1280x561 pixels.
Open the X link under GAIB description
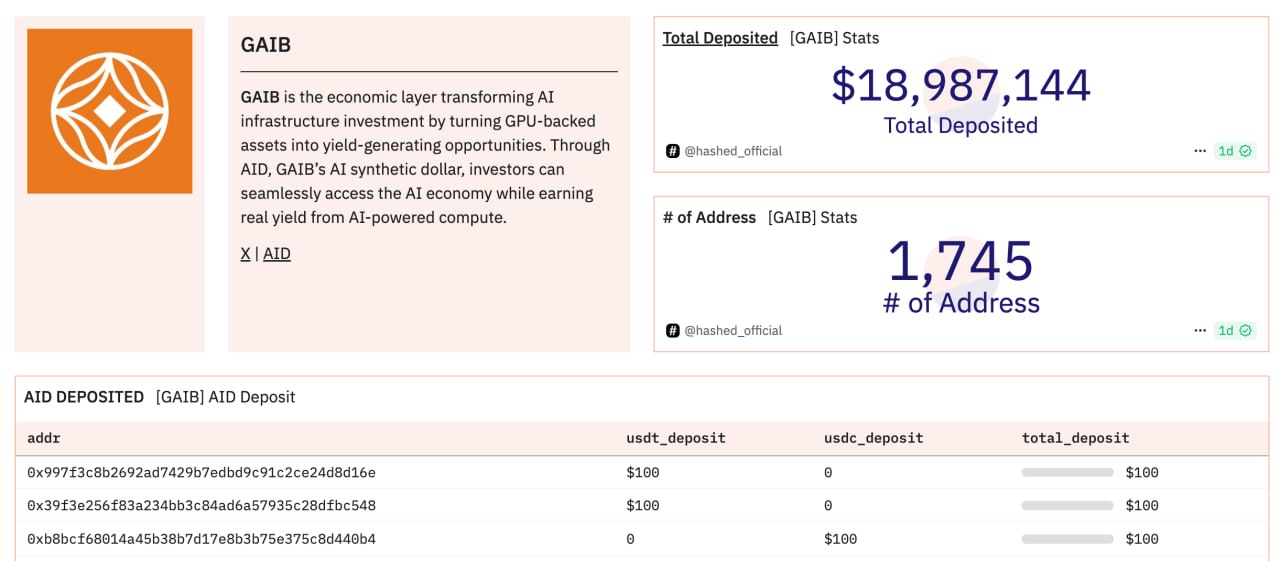coord(245,254)
